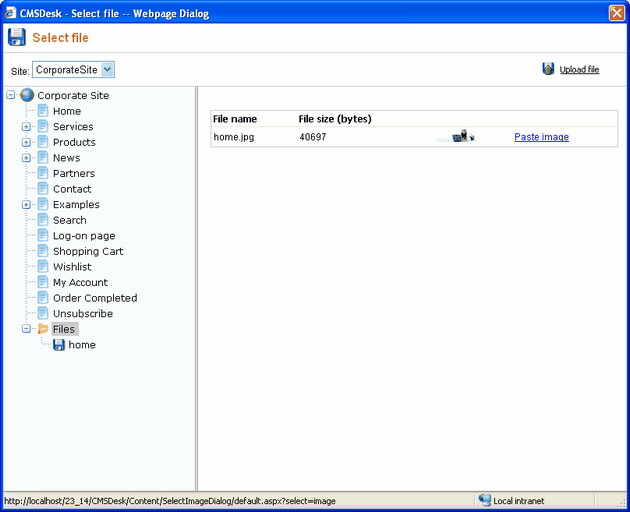Select the Examples label in the tree
630x512 pixels.
point(76,205)
